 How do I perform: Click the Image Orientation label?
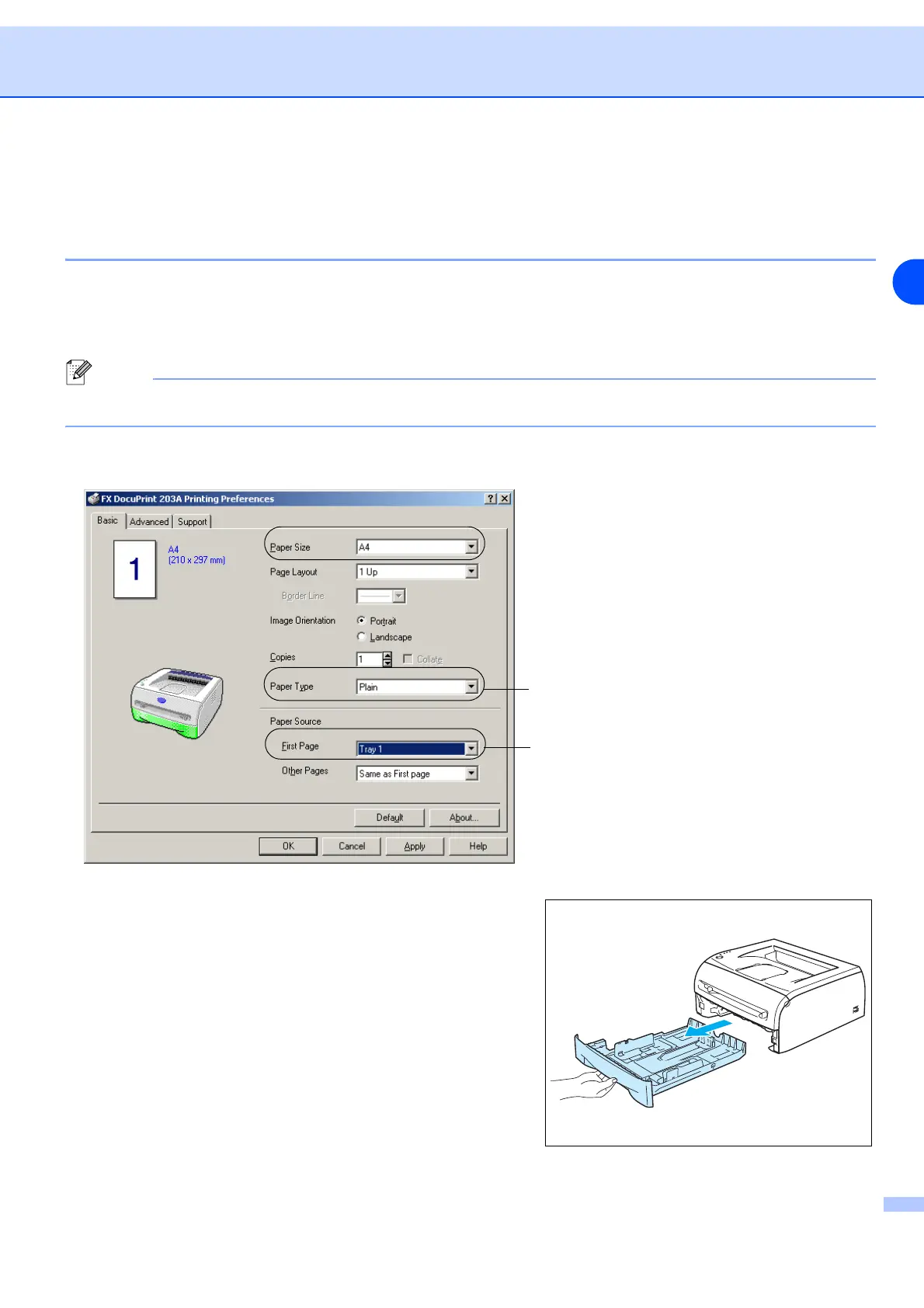coord(303,621)
